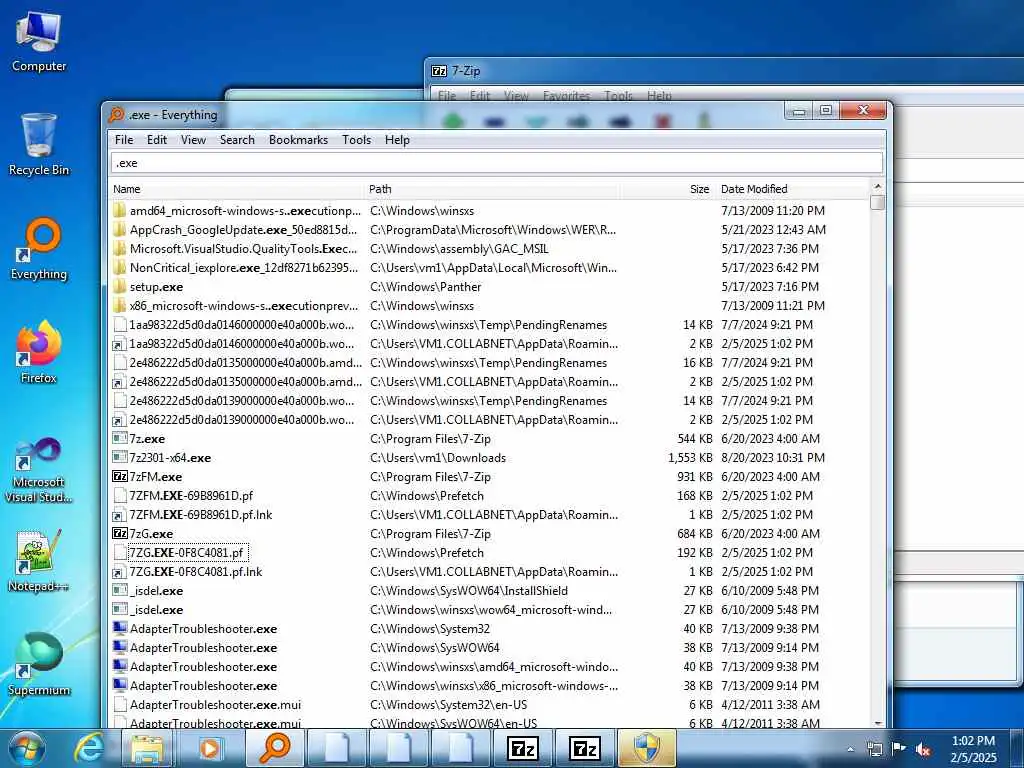Screen dimensions: 1024x768
Task: Open the Help menu in Everything
Action: coord(397,140)
